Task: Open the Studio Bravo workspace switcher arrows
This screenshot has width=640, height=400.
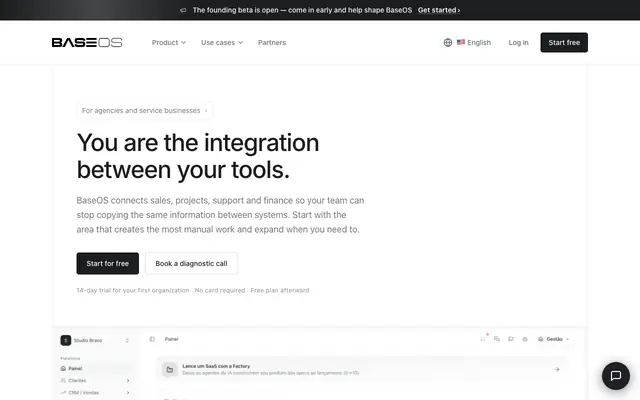Action: (x=127, y=340)
